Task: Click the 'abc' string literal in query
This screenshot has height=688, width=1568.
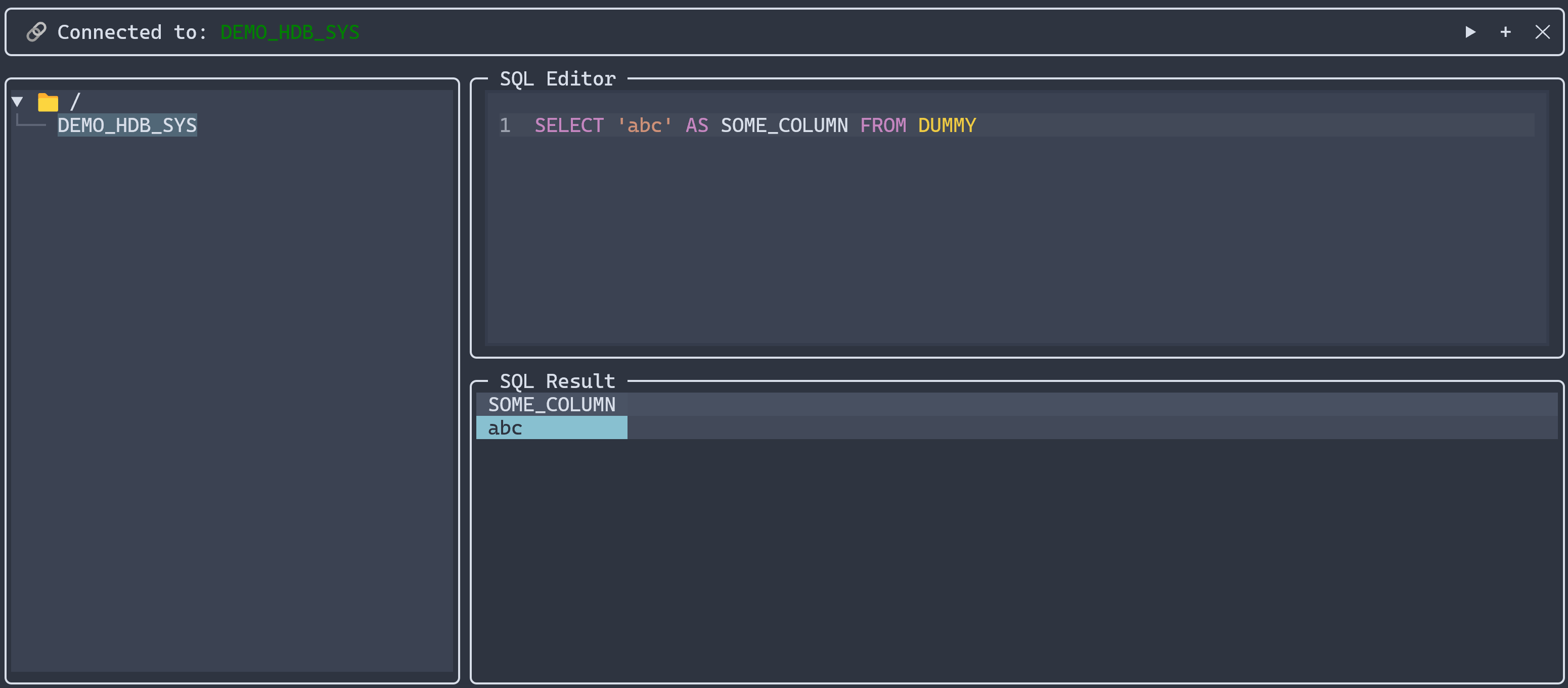Action: (645, 125)
